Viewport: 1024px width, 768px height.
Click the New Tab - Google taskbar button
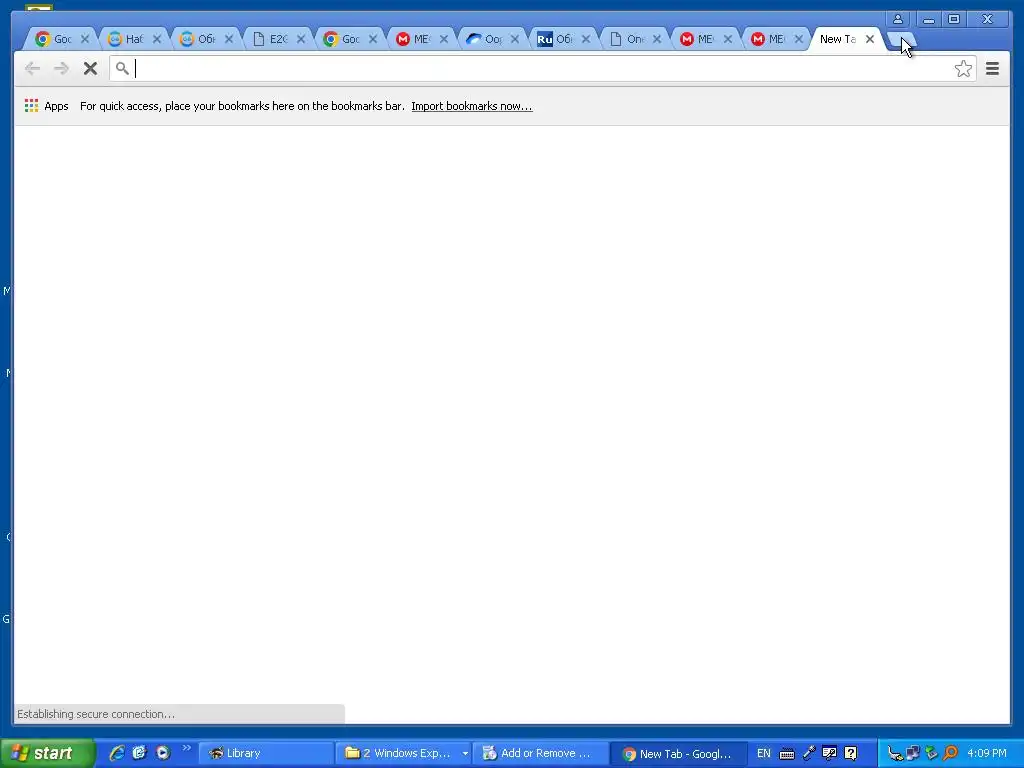click(x=678, y=754)
